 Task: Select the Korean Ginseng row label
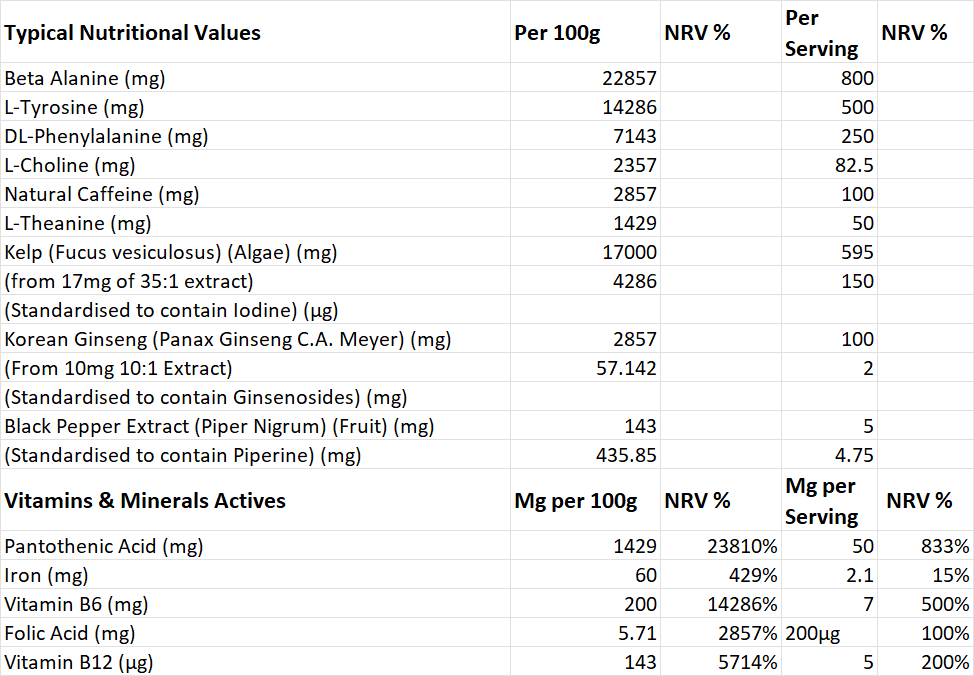tap(255, 339)
